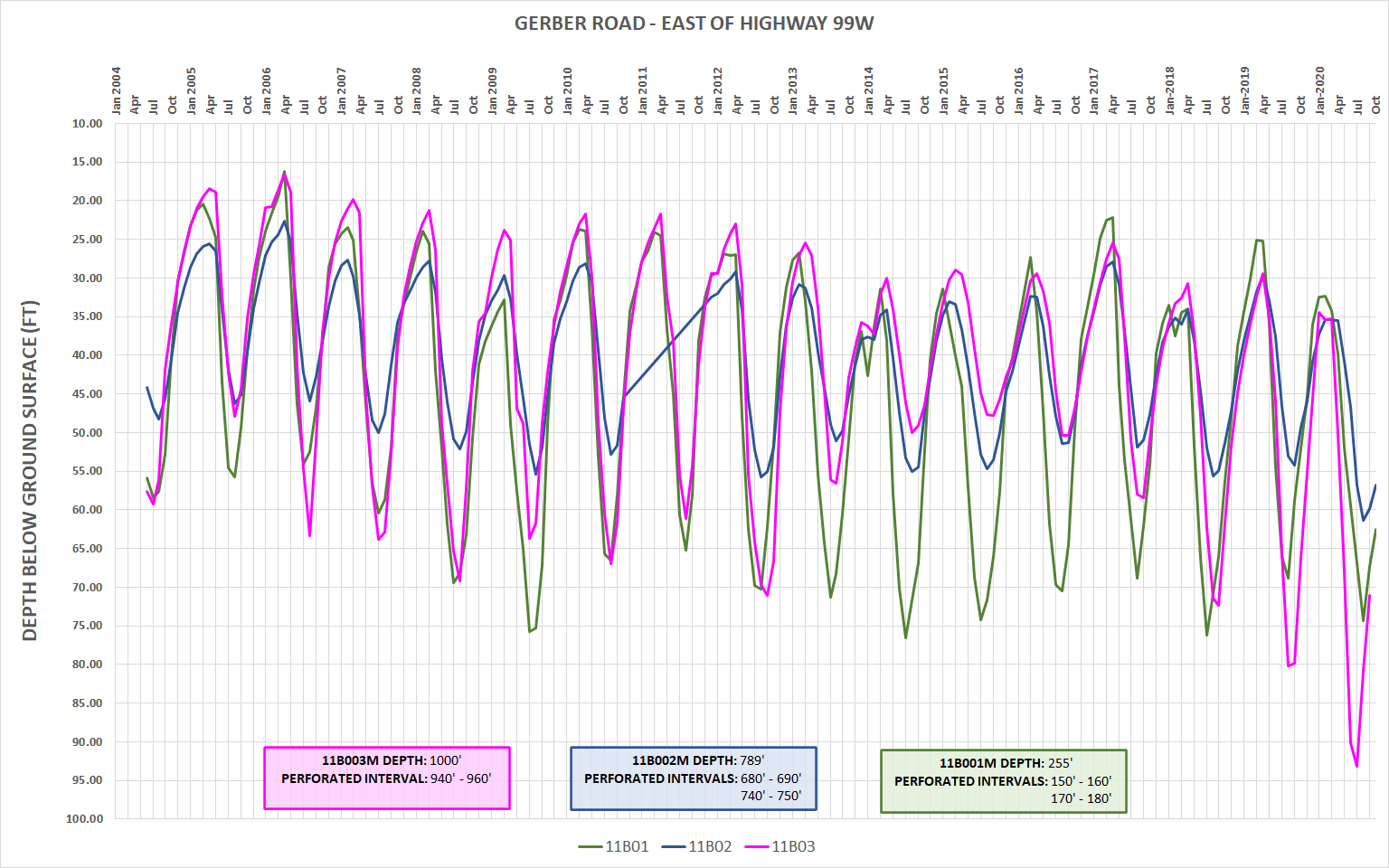
Task: Select the pink 11B003M DEPTH annotation box
Action: (387, 776)
